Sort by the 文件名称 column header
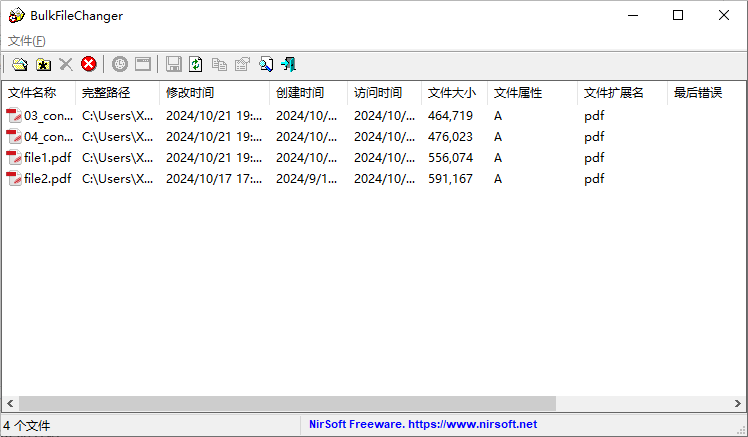 point(32,93)
